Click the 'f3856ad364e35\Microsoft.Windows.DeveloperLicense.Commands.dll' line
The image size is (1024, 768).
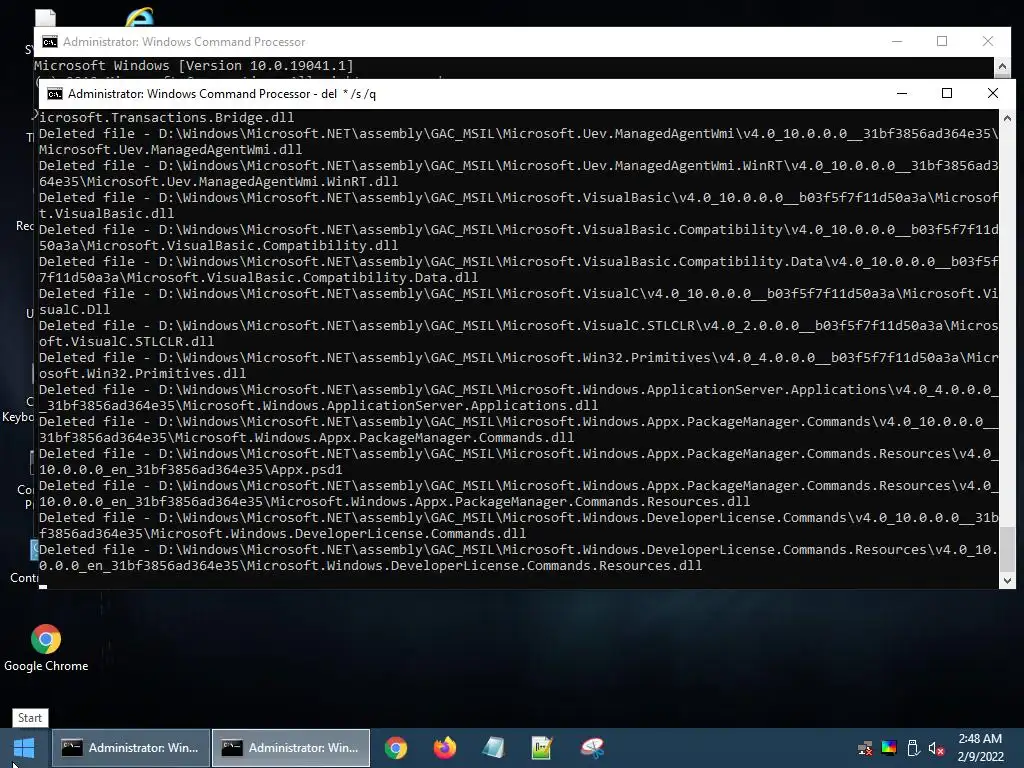tap(283, 534)
